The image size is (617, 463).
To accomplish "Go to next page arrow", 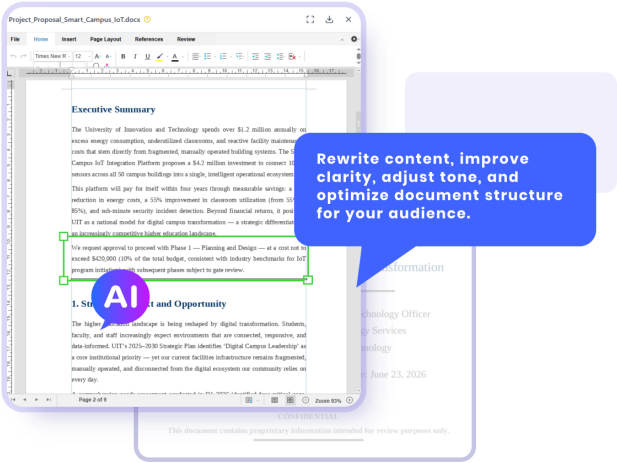I will point(37,400).
